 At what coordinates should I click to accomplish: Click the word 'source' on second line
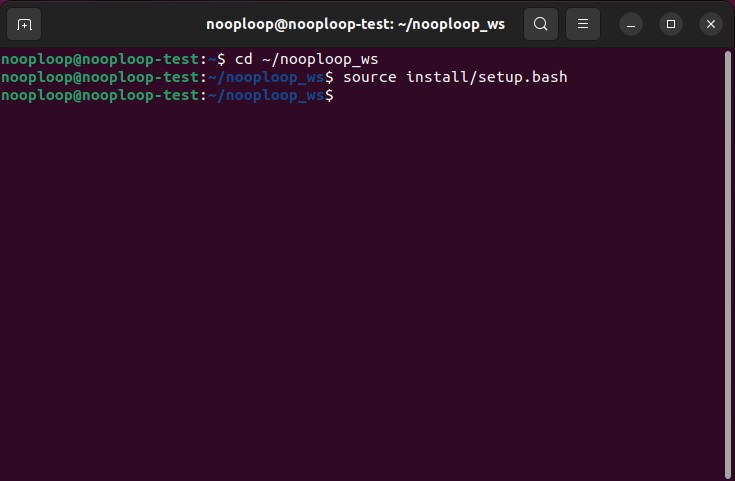point(372,77)
